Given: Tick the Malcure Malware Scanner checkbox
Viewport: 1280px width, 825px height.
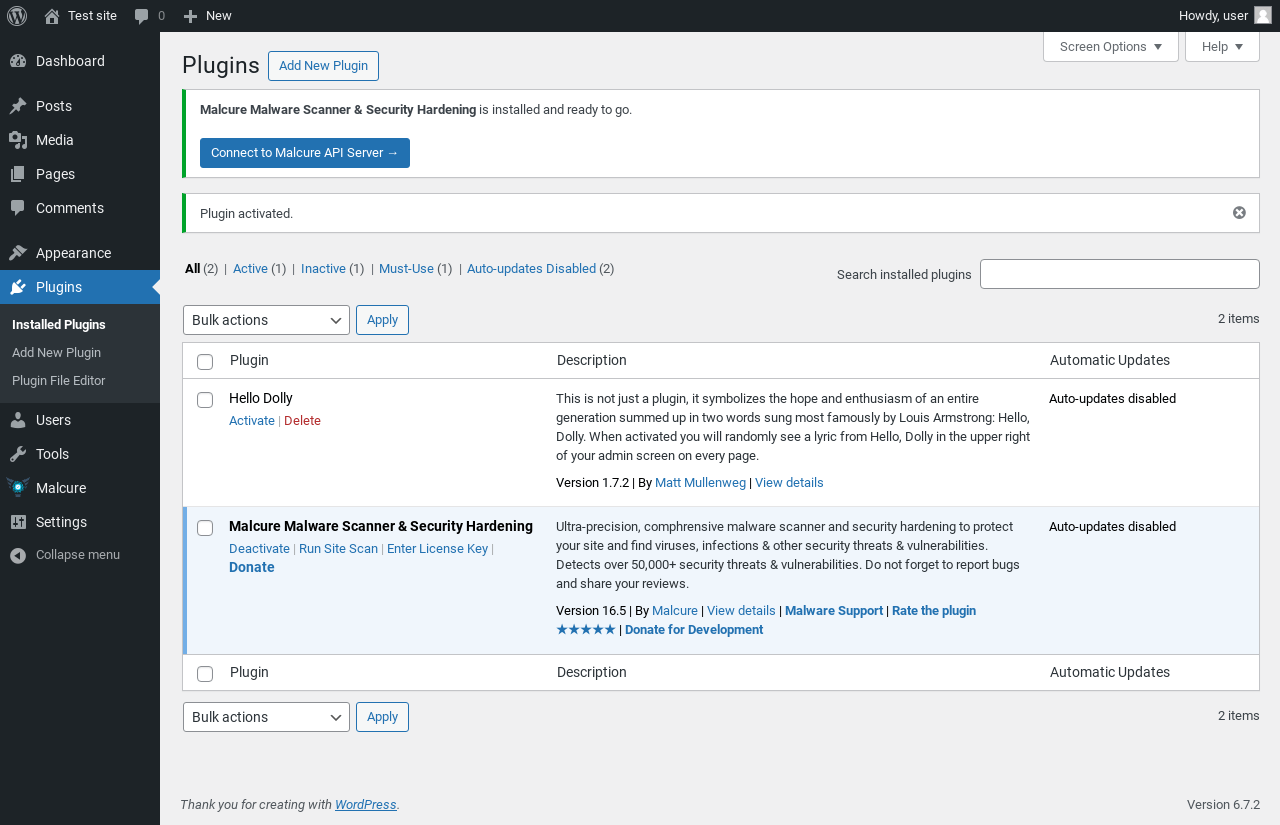Looking at the screenshot, I should 205,528.
